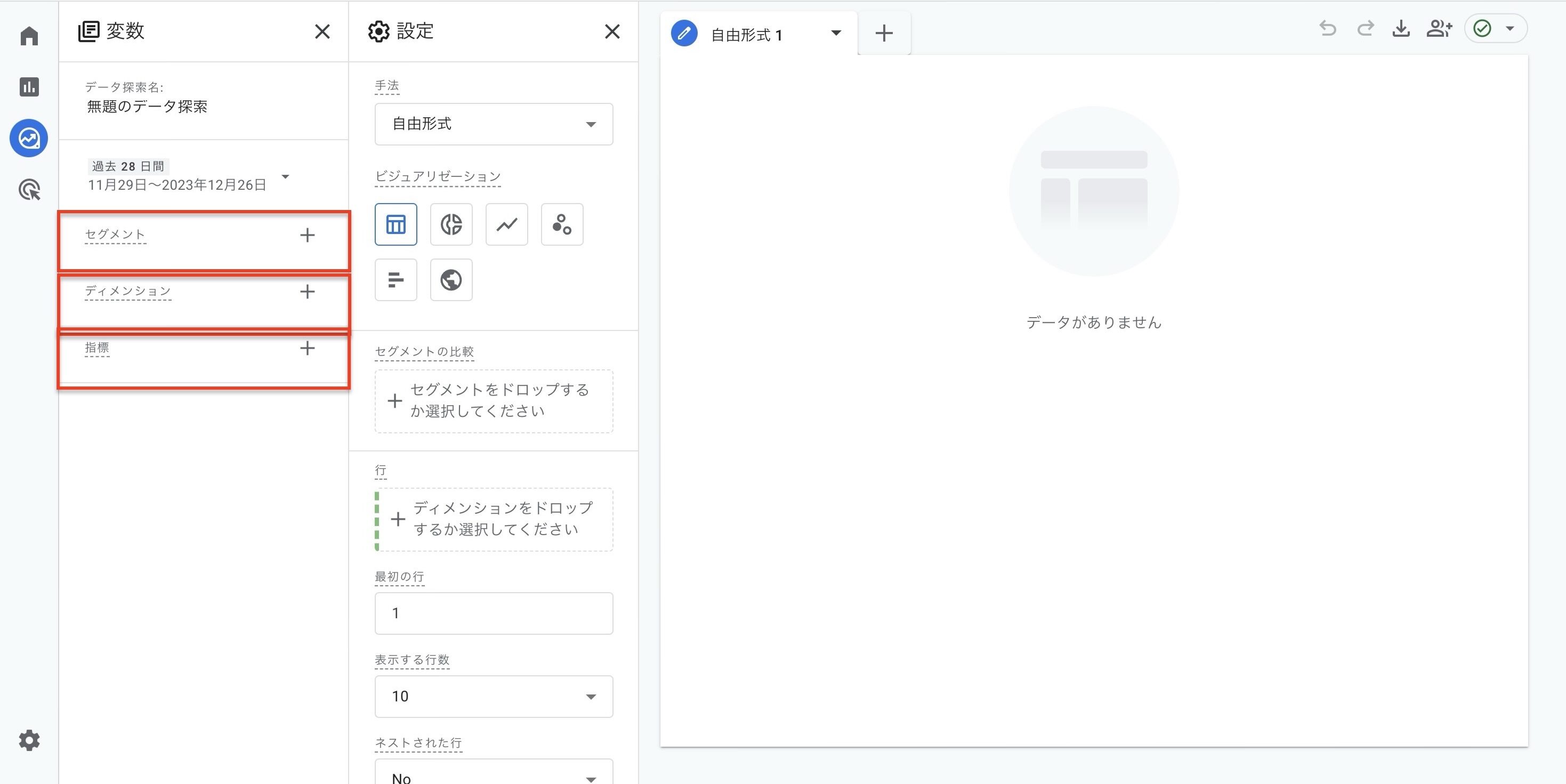The image size is (1566, 784).
Task: Pick the line chart visualization
Action: [x=506, y=224]
